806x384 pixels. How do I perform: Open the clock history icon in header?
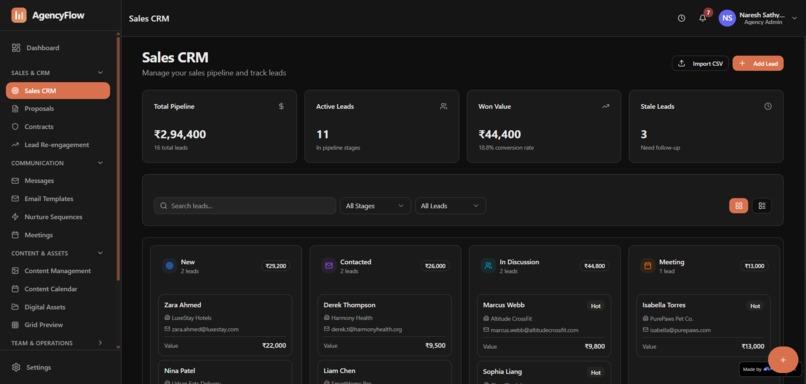[681, 18]
